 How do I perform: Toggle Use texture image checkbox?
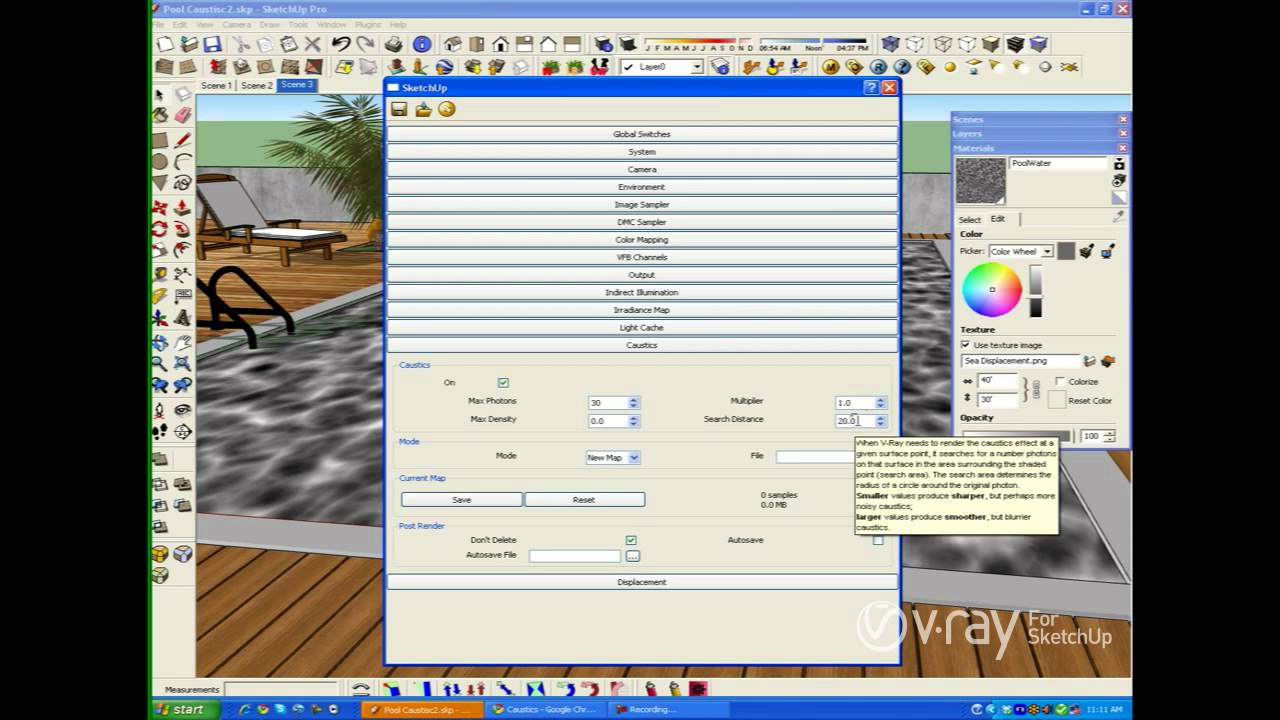click(x=966, y=345)
